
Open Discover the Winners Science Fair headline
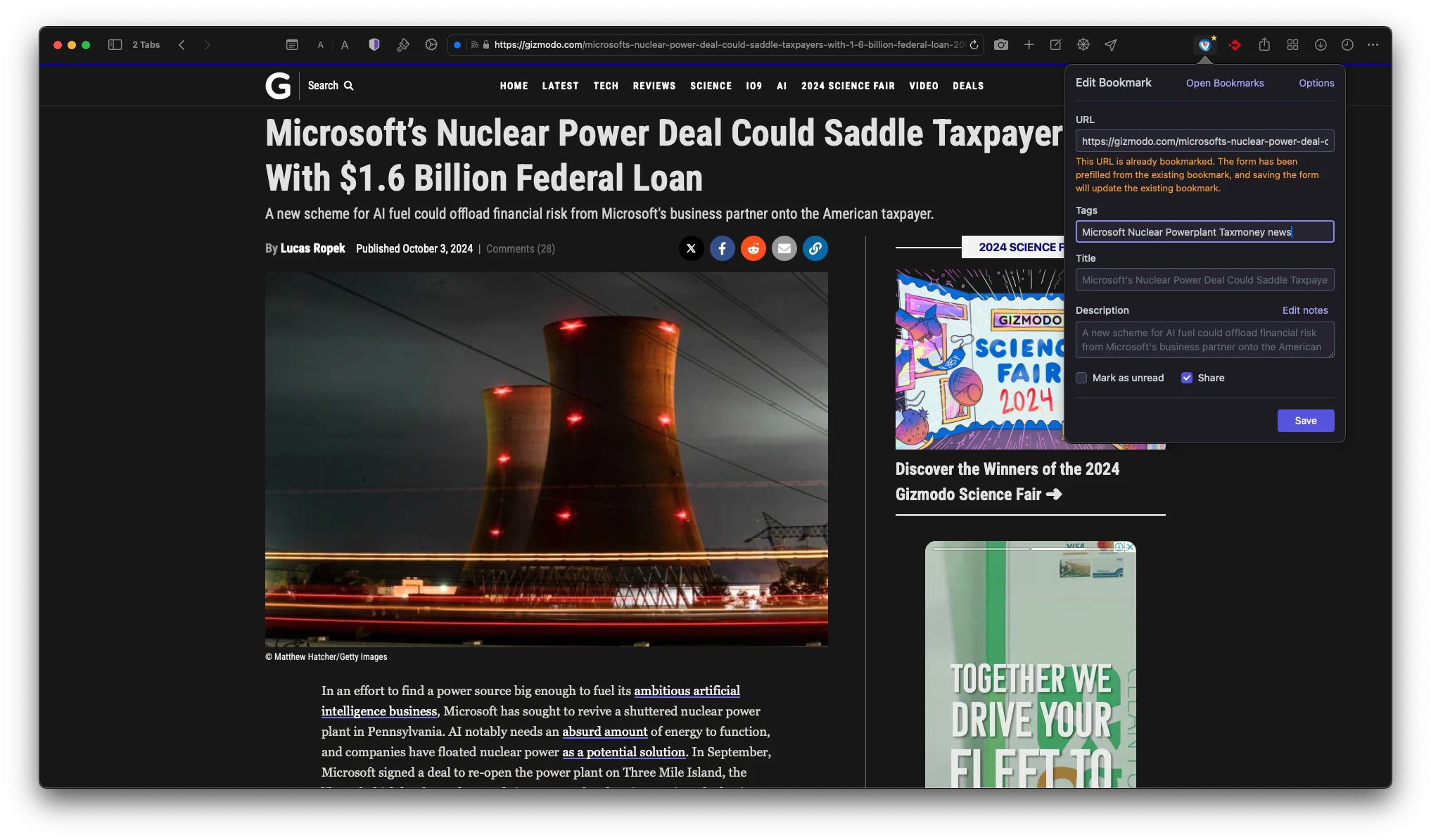pos(1007,482)
